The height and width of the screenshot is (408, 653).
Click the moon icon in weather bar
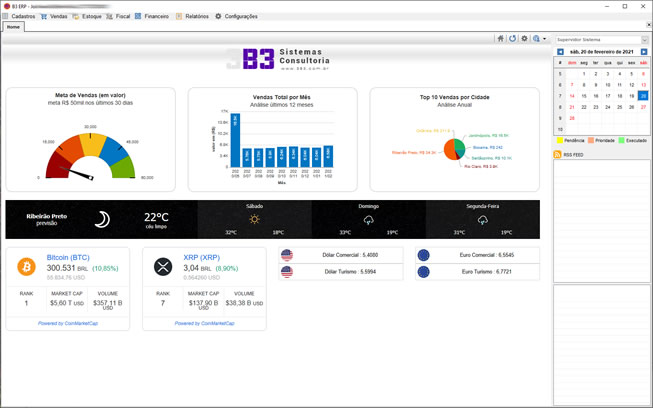pos(102,219)
